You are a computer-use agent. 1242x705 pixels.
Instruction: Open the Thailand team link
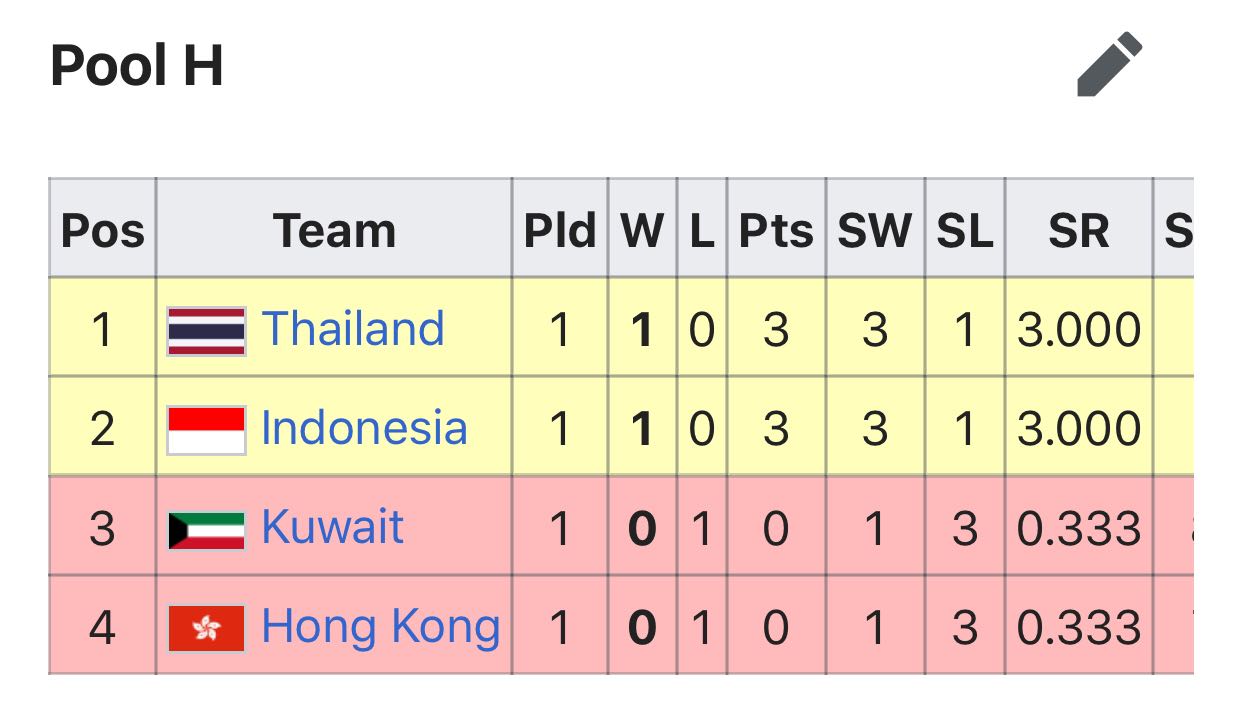tap(353, 329)
